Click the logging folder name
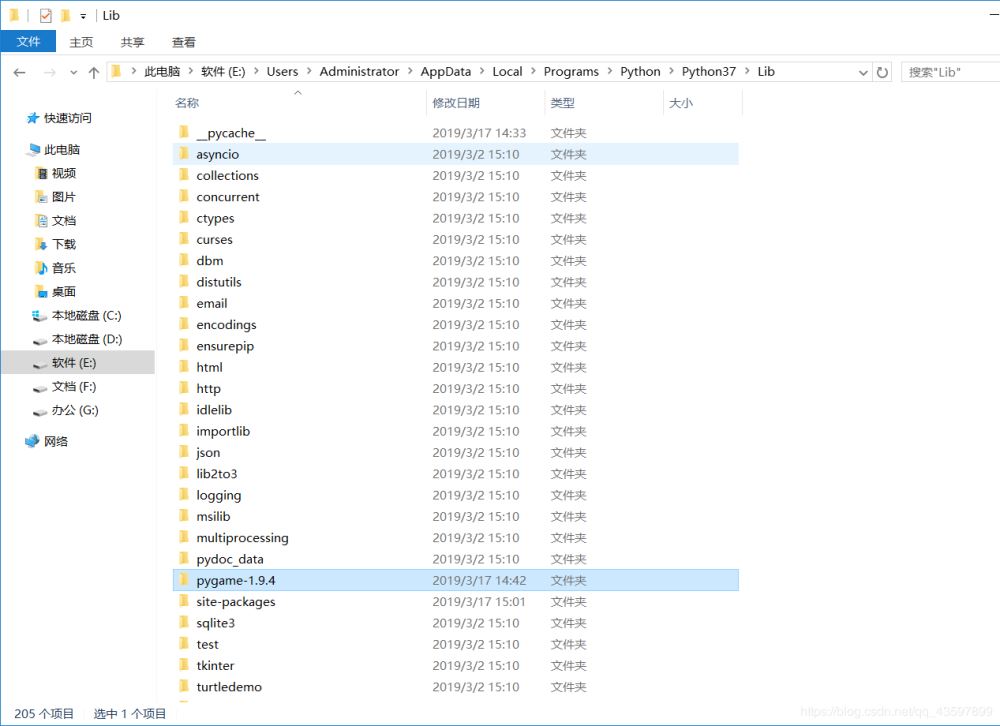 coord(219,496)
